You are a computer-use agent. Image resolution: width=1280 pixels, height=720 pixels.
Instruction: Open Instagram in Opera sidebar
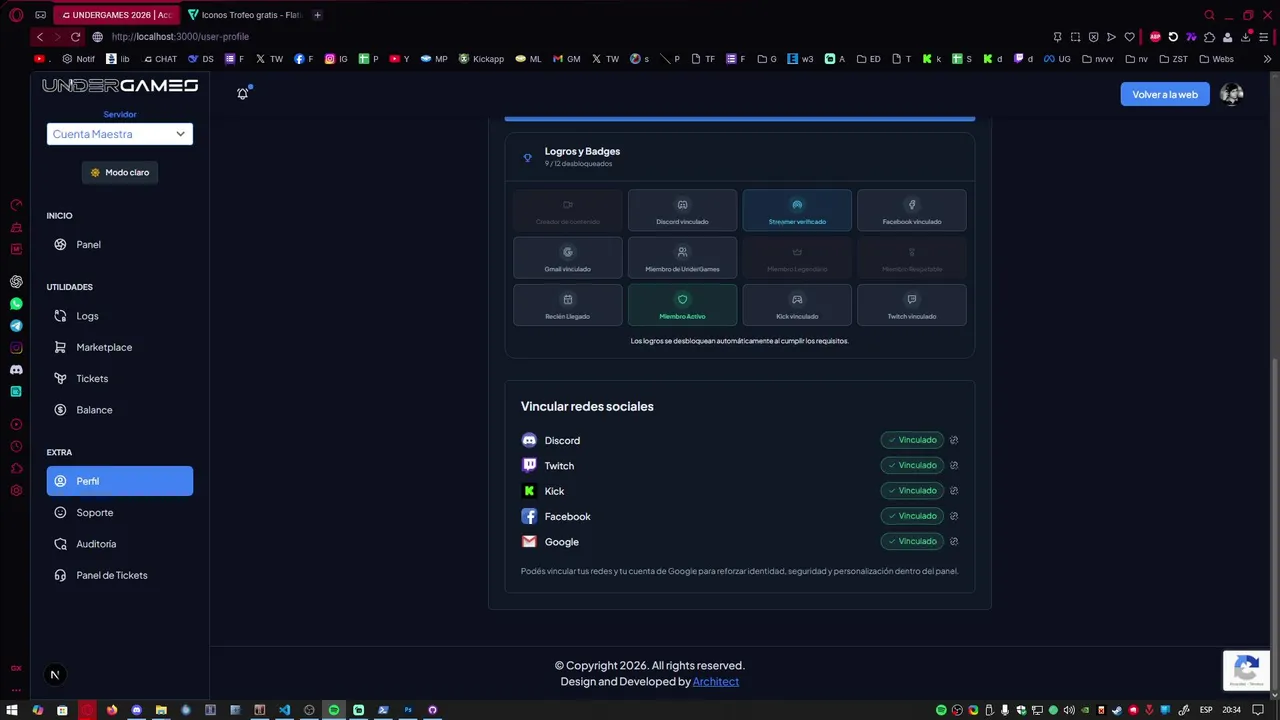[16, 348]
